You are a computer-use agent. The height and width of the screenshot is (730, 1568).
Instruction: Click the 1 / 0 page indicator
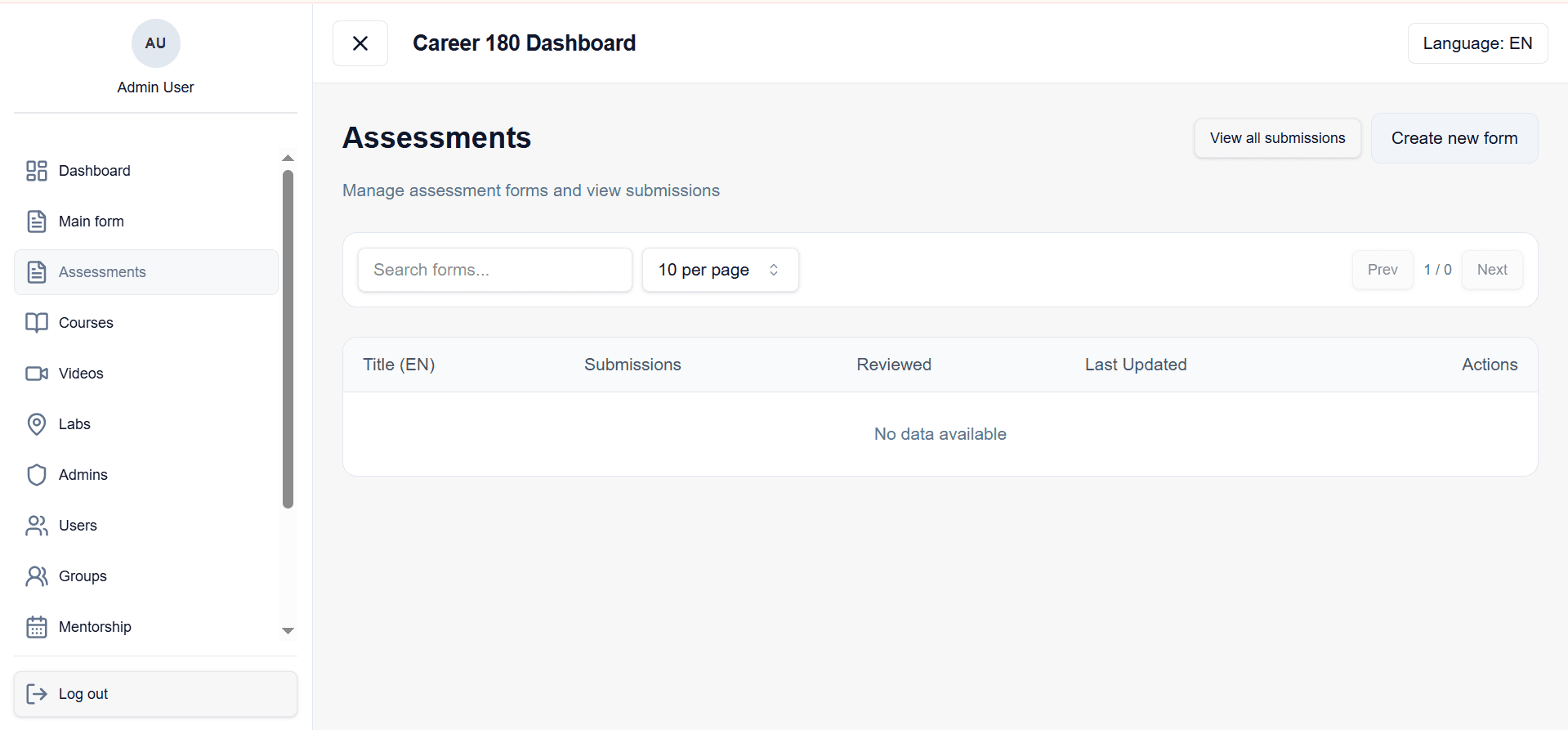1437,270
